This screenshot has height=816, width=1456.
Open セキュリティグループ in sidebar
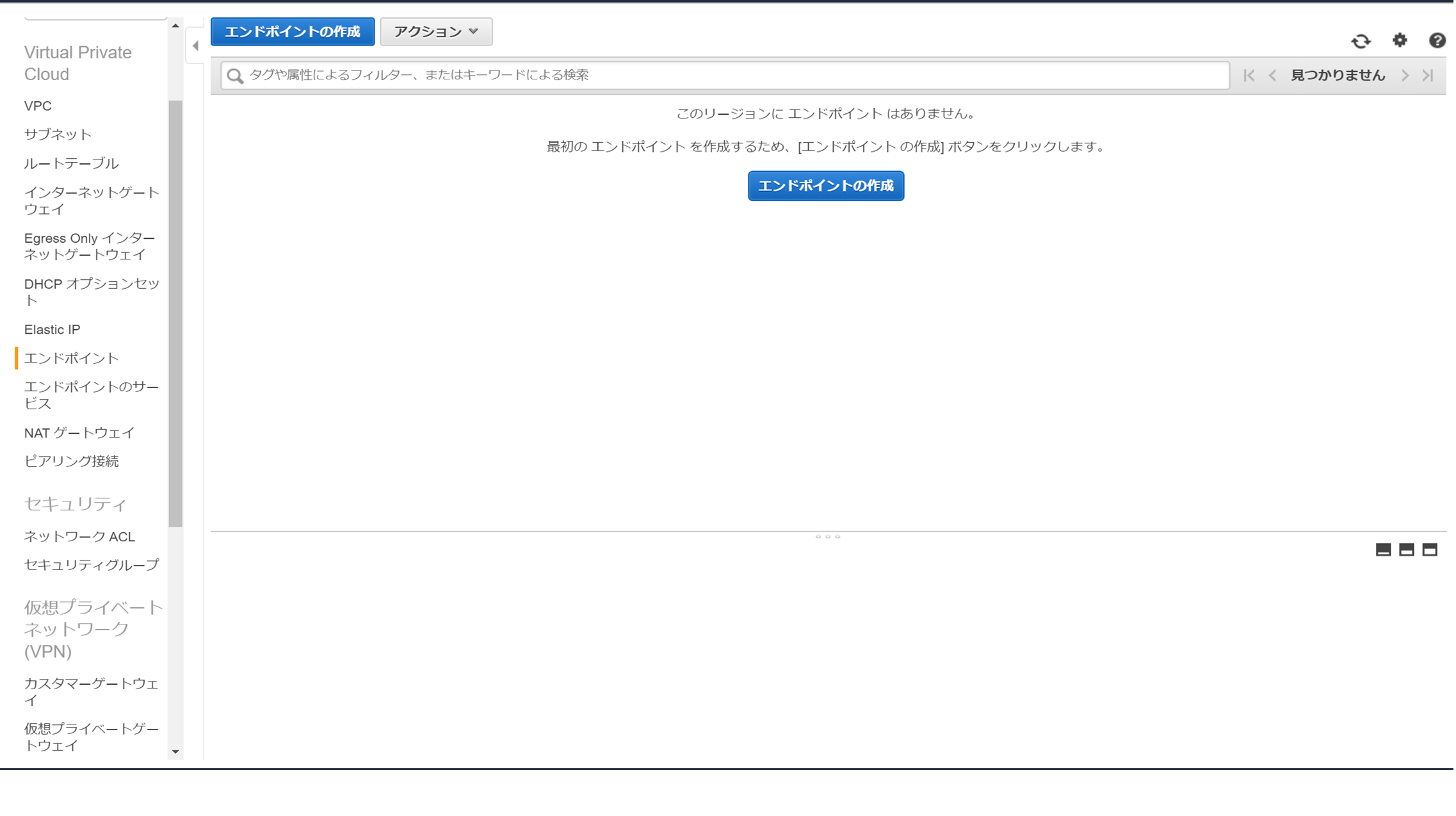tap(92, 566)
